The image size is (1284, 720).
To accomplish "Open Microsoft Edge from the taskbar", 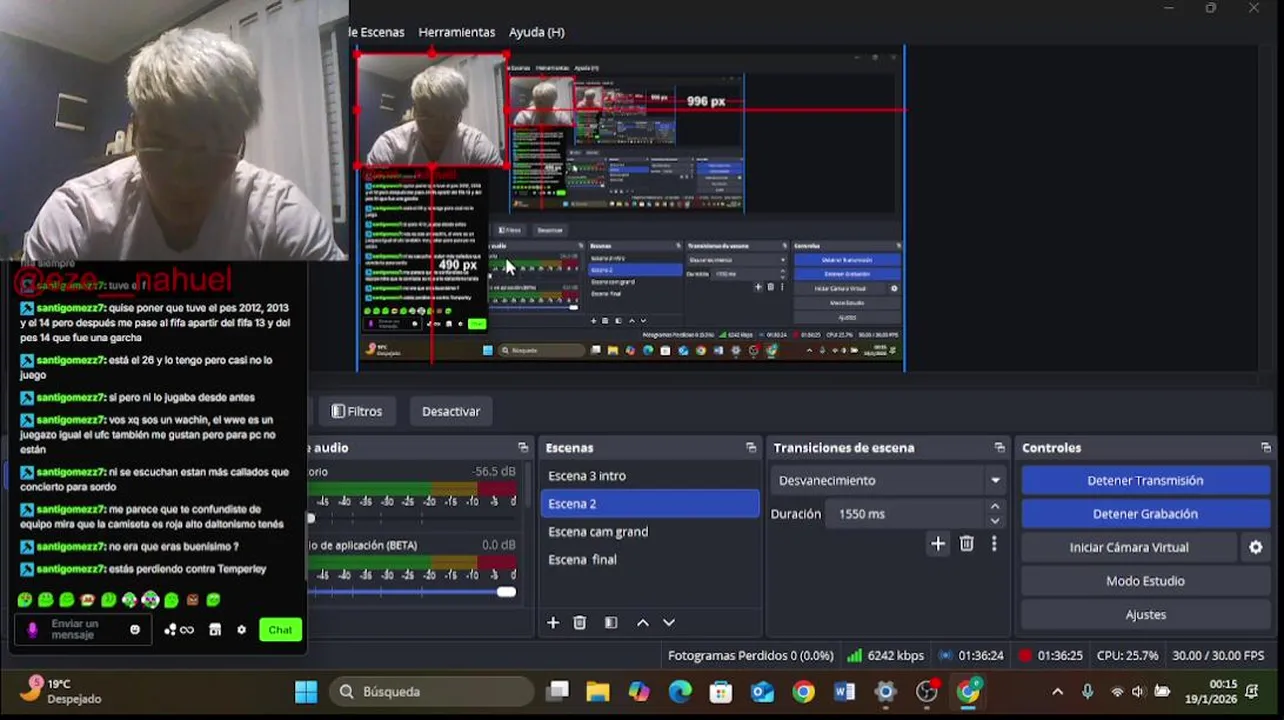I will [x=680, y=691].
